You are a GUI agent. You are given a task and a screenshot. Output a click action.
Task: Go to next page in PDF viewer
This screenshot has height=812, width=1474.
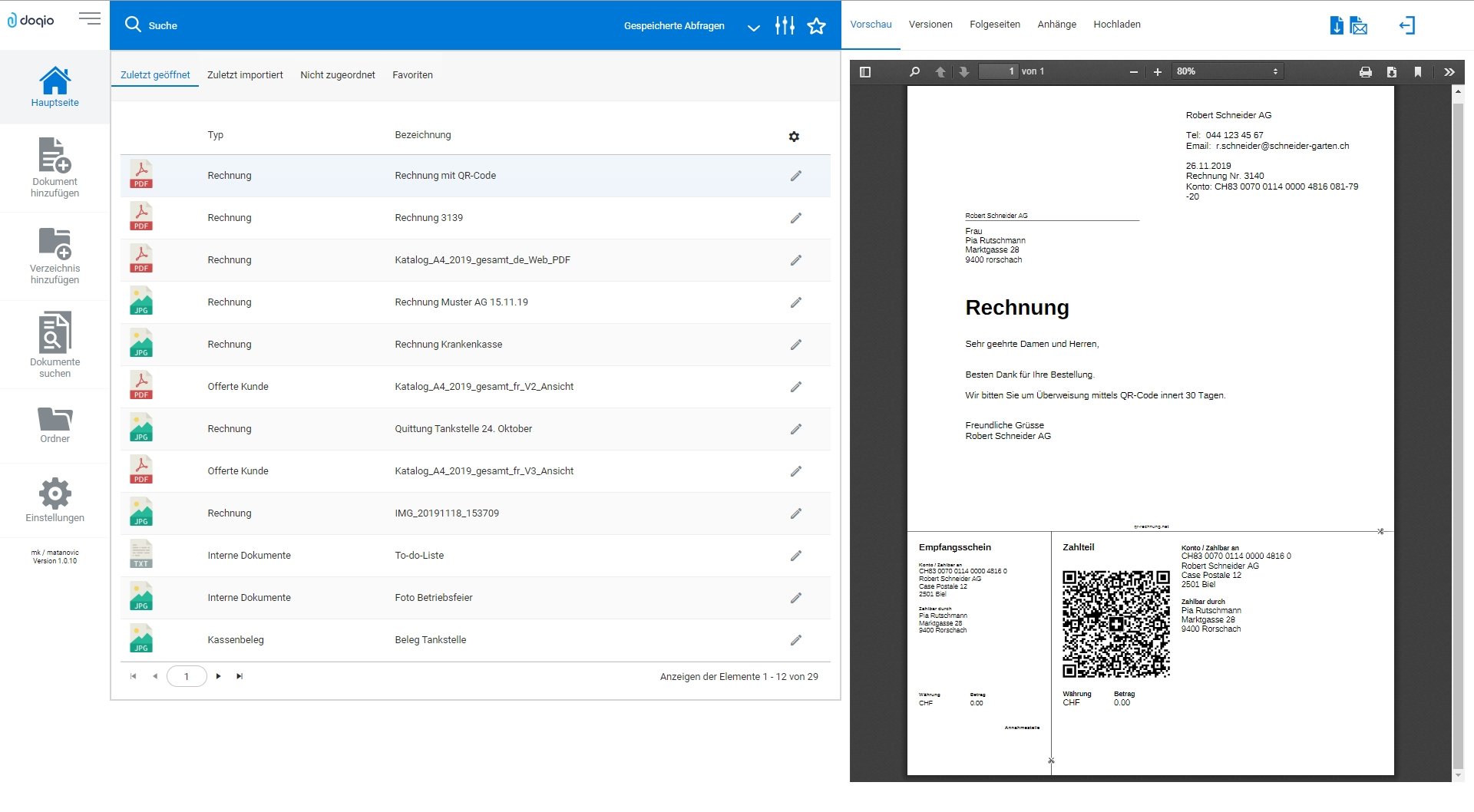(x=964, y=71)
